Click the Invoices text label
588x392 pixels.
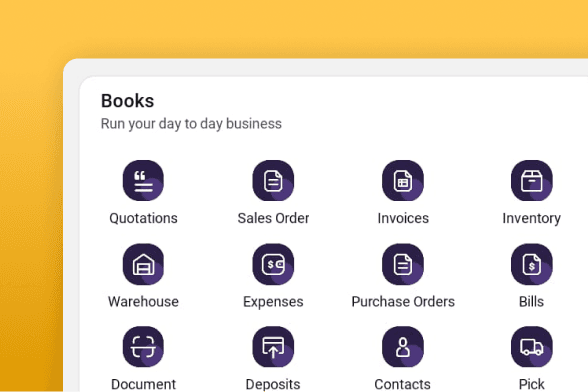(x=403, y=218)
